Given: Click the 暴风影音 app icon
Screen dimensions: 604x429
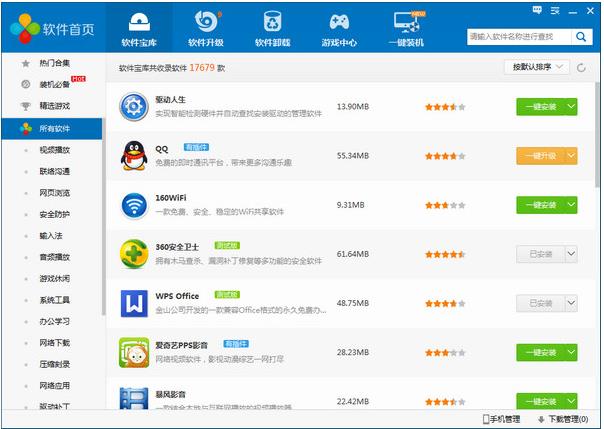Looking at the screenshot, I should click(134, 398).
